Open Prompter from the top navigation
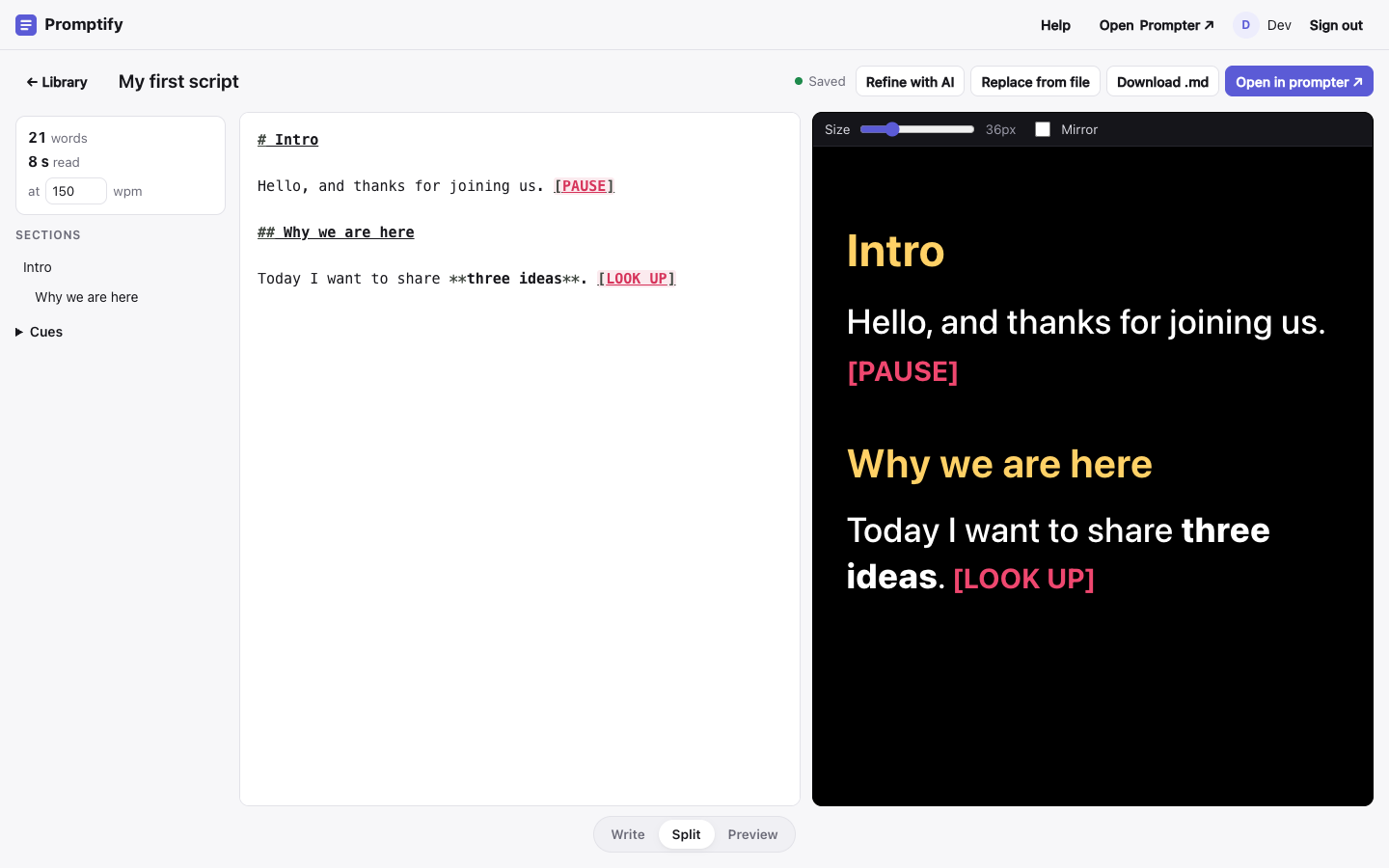1389x868 pixels. [1157, 25]
